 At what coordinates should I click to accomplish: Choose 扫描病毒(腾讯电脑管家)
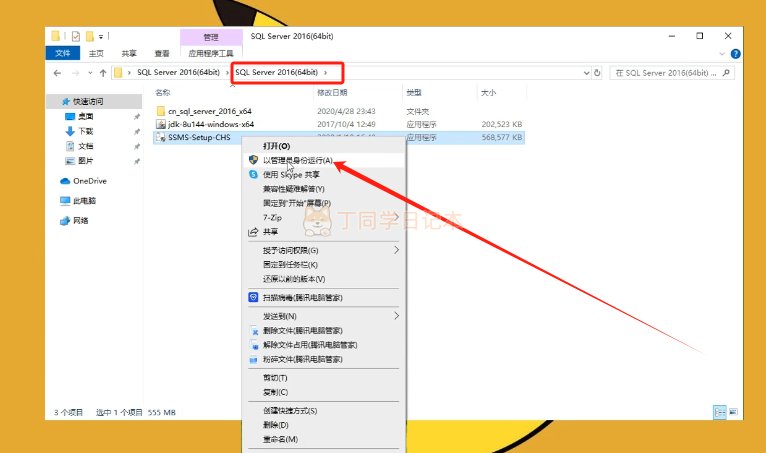(x=324, y=298)
